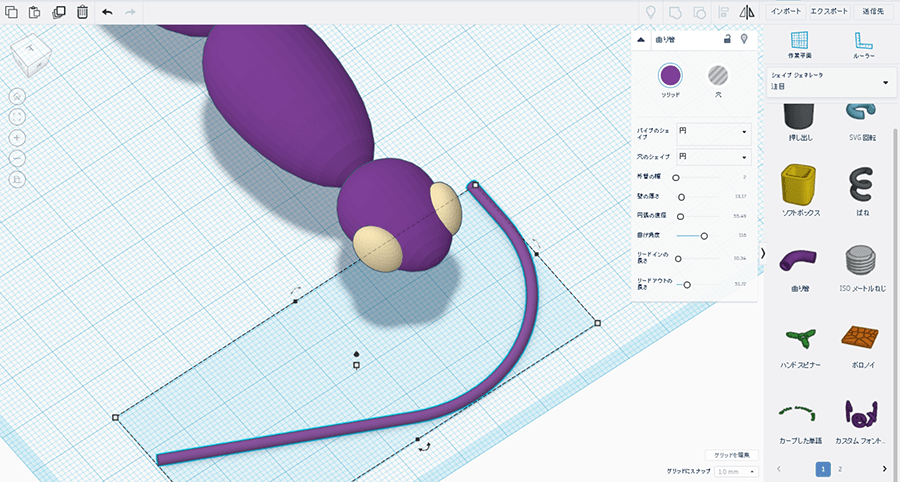This screenshot has width=900, height=482.
Task: Click the 円弧の直径 slider handle
Action: 680,217
